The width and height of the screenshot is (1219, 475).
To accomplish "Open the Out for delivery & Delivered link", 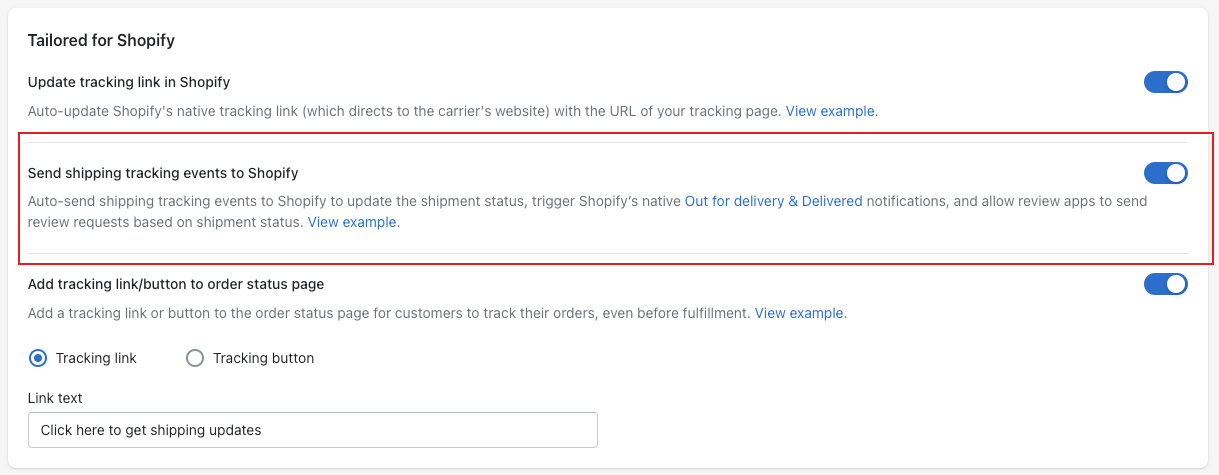I will pos(773,201).
